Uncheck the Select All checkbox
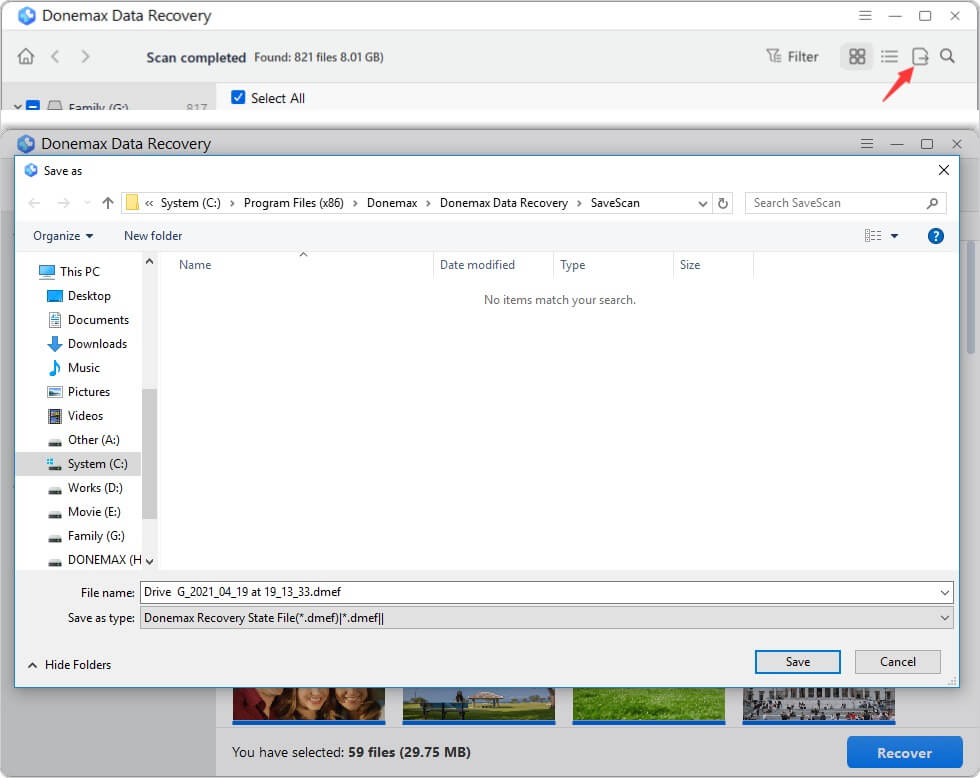980x778 pixels. [238, 98]
